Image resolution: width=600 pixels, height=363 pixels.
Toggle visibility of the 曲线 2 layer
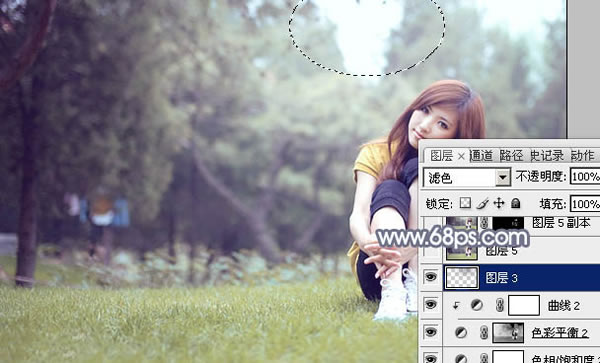[x=430, y=305]
